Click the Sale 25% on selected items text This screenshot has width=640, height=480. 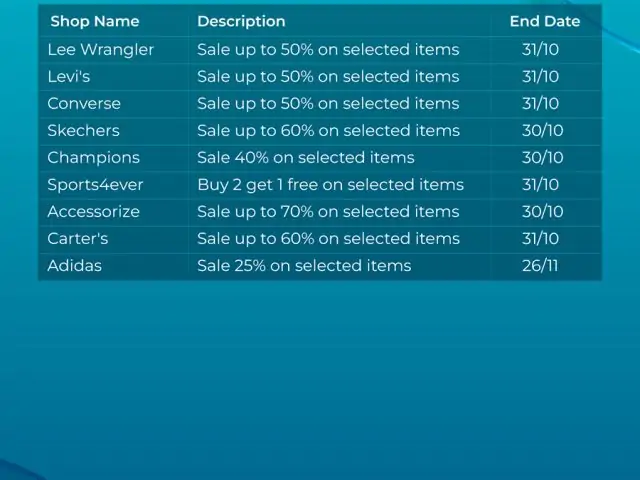click(304, 266)
